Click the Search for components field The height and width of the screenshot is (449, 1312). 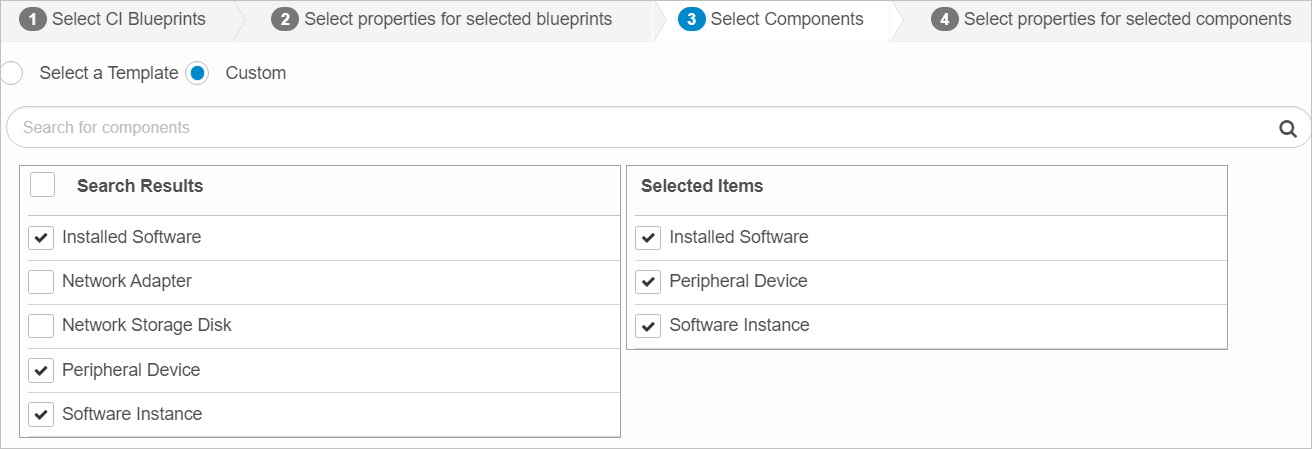click(640, 128)
